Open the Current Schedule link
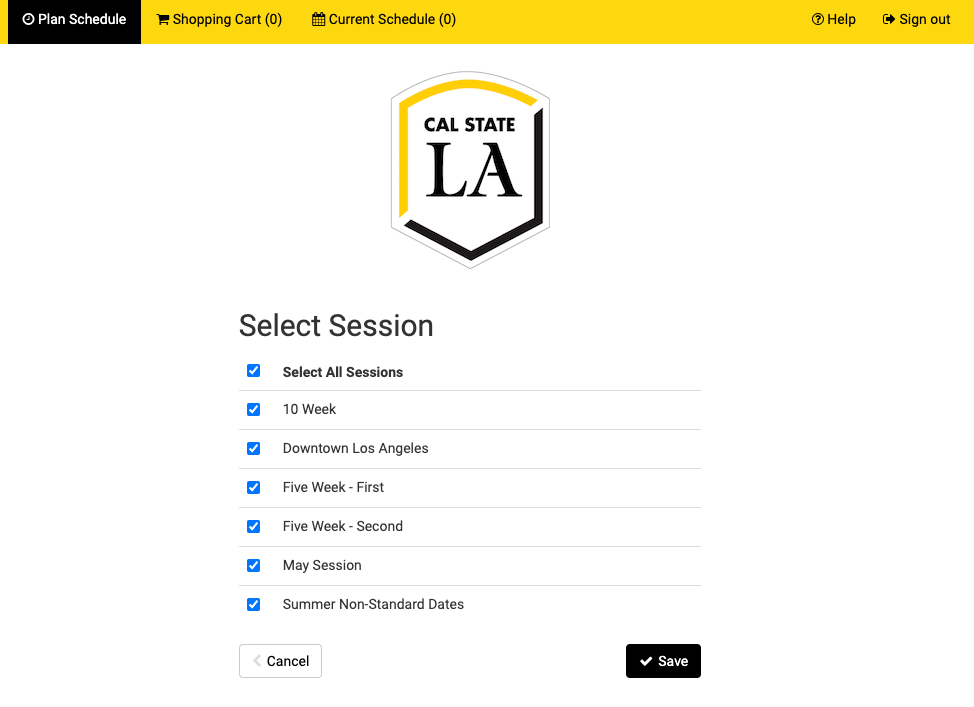This screenshot has width=974, height=707. point(383,19)
